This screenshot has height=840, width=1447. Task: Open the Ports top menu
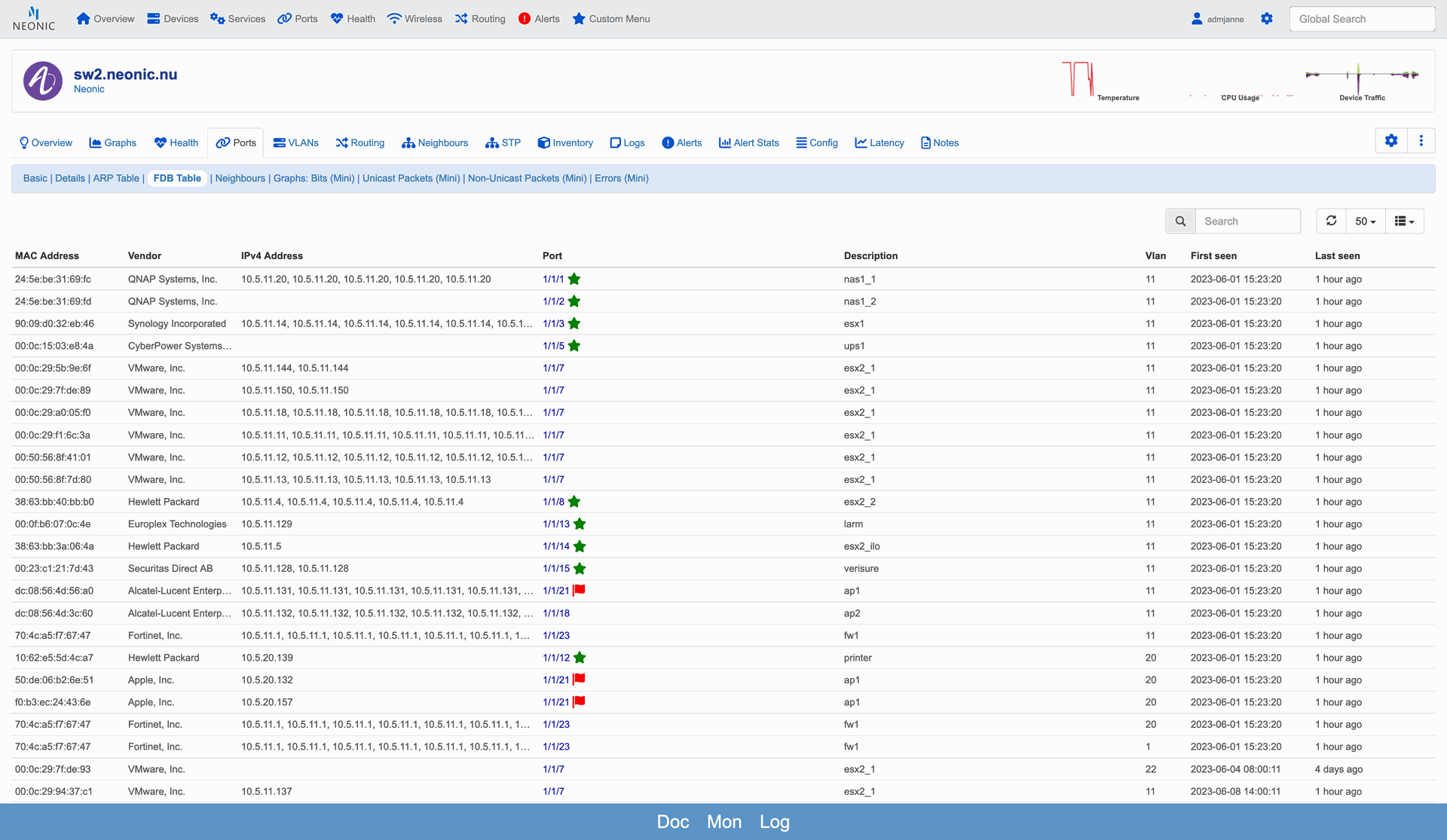click(298, 19)
